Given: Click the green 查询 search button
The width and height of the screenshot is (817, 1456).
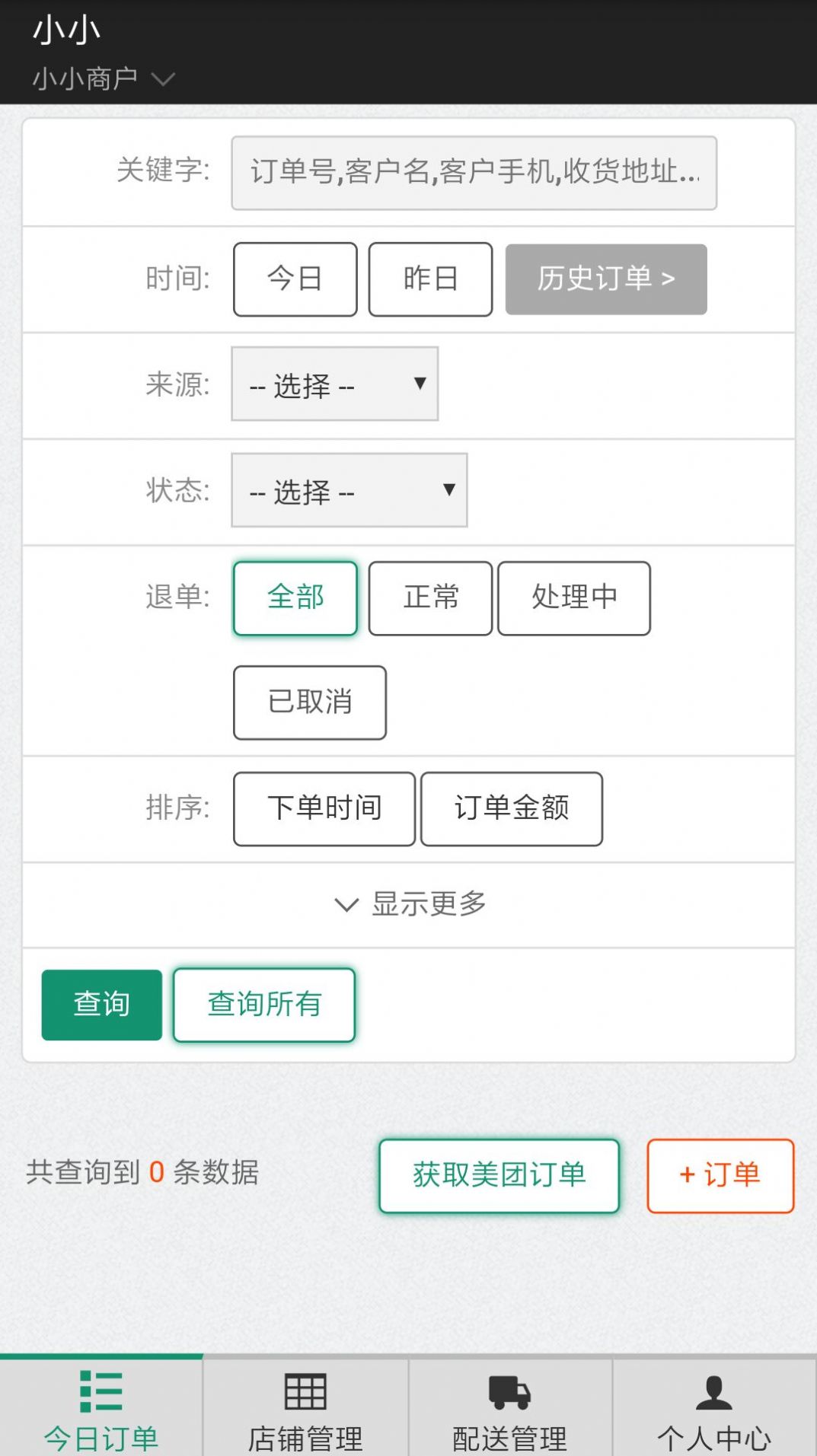Looking at the screenshot, I should click(101, 1005).
